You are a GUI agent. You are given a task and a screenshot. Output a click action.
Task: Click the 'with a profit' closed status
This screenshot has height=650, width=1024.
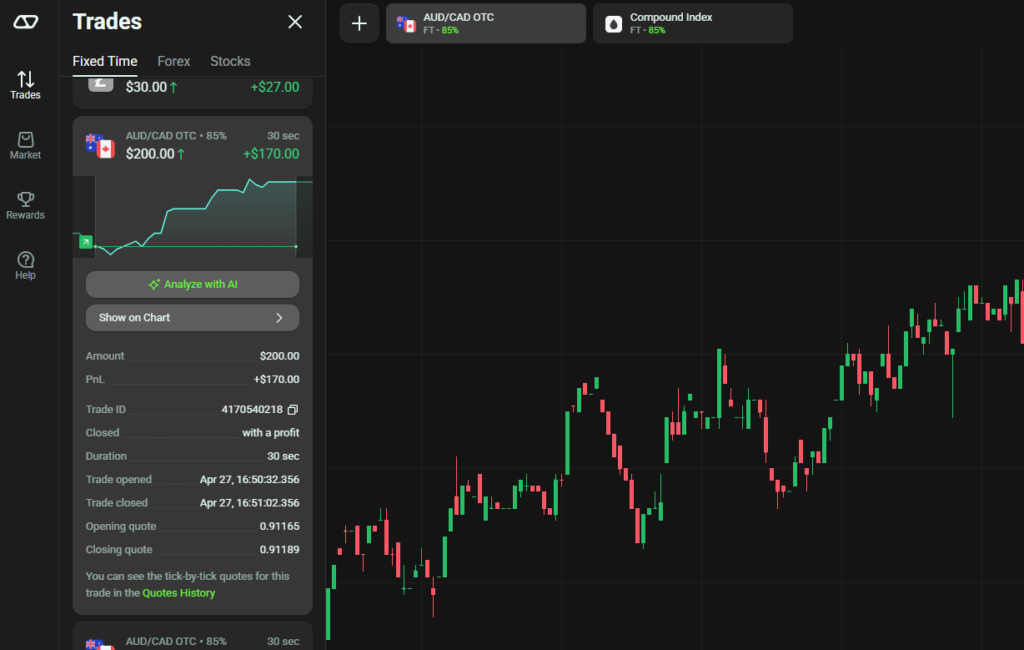(271, 433)
